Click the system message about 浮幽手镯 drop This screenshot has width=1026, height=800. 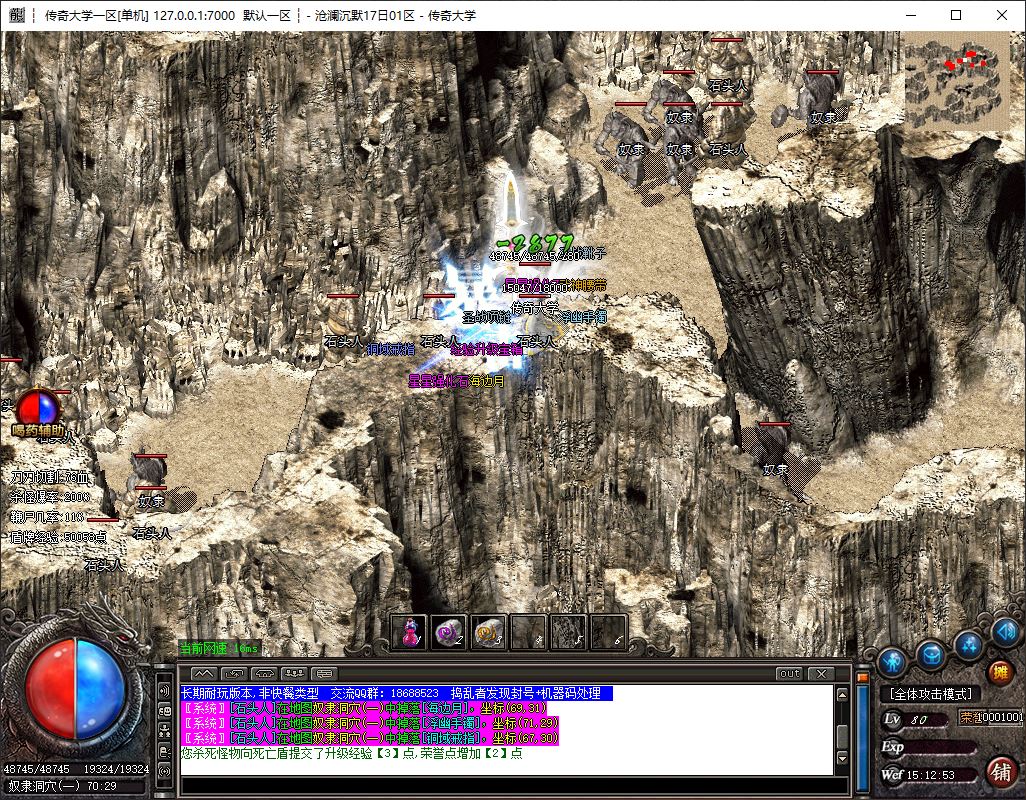(x=370, y=723)
